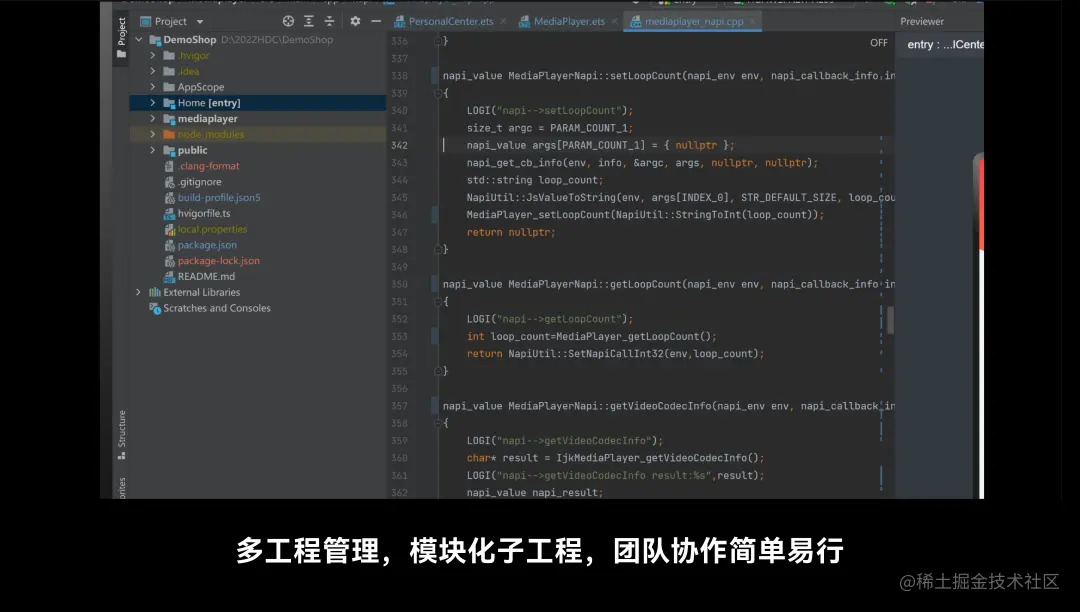Switch to MediaPlayer.ets editor tab
Image resolution: width=1080 pixels, height=612 pixels.
tap(569, 21)
